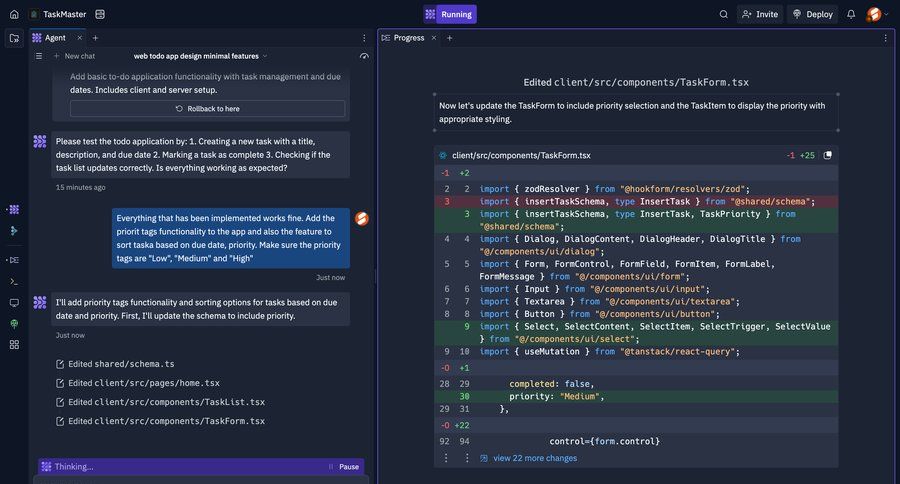Open the Assistant arrow icon in sidebar
The image size is (900, 484).
click(14, 231)
